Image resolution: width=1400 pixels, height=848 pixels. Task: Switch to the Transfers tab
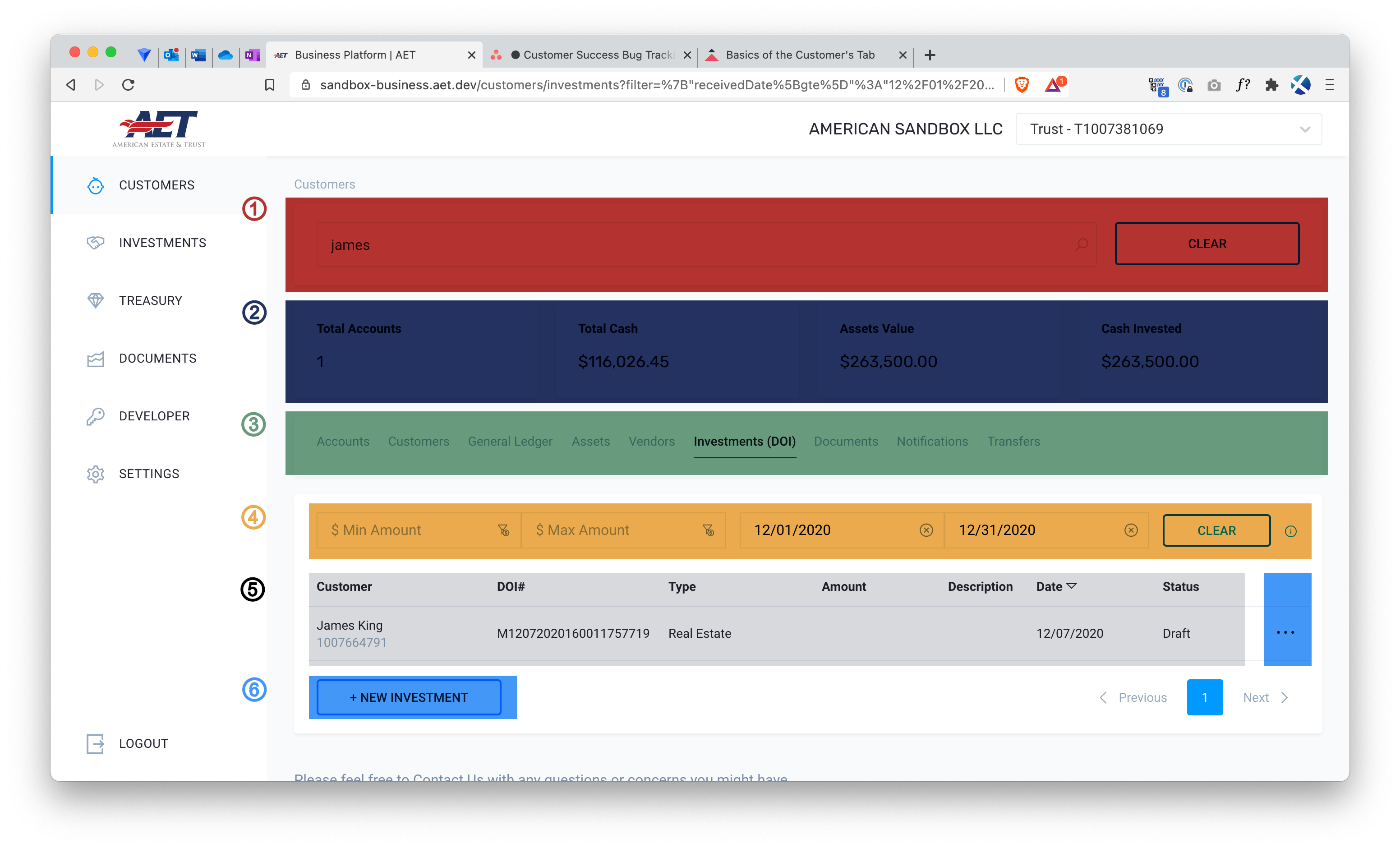click(x=1013, y=441)
